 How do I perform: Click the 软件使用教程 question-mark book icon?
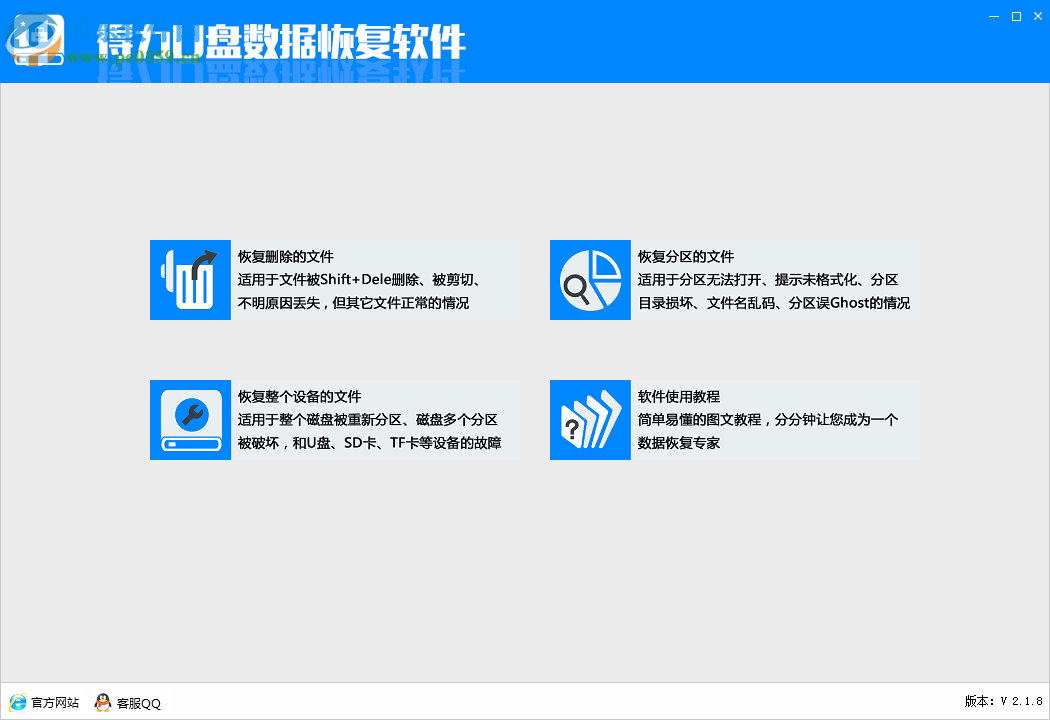pyautogui.click(x=590, y=420)
